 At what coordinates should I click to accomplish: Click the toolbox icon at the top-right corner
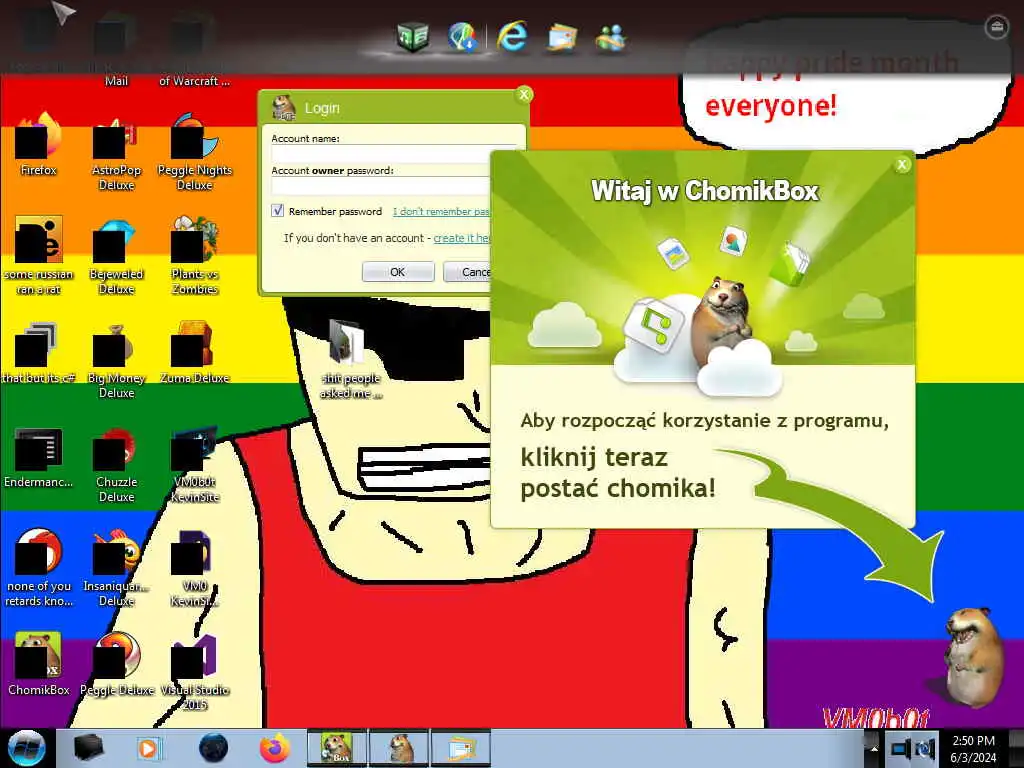(997, 27)
